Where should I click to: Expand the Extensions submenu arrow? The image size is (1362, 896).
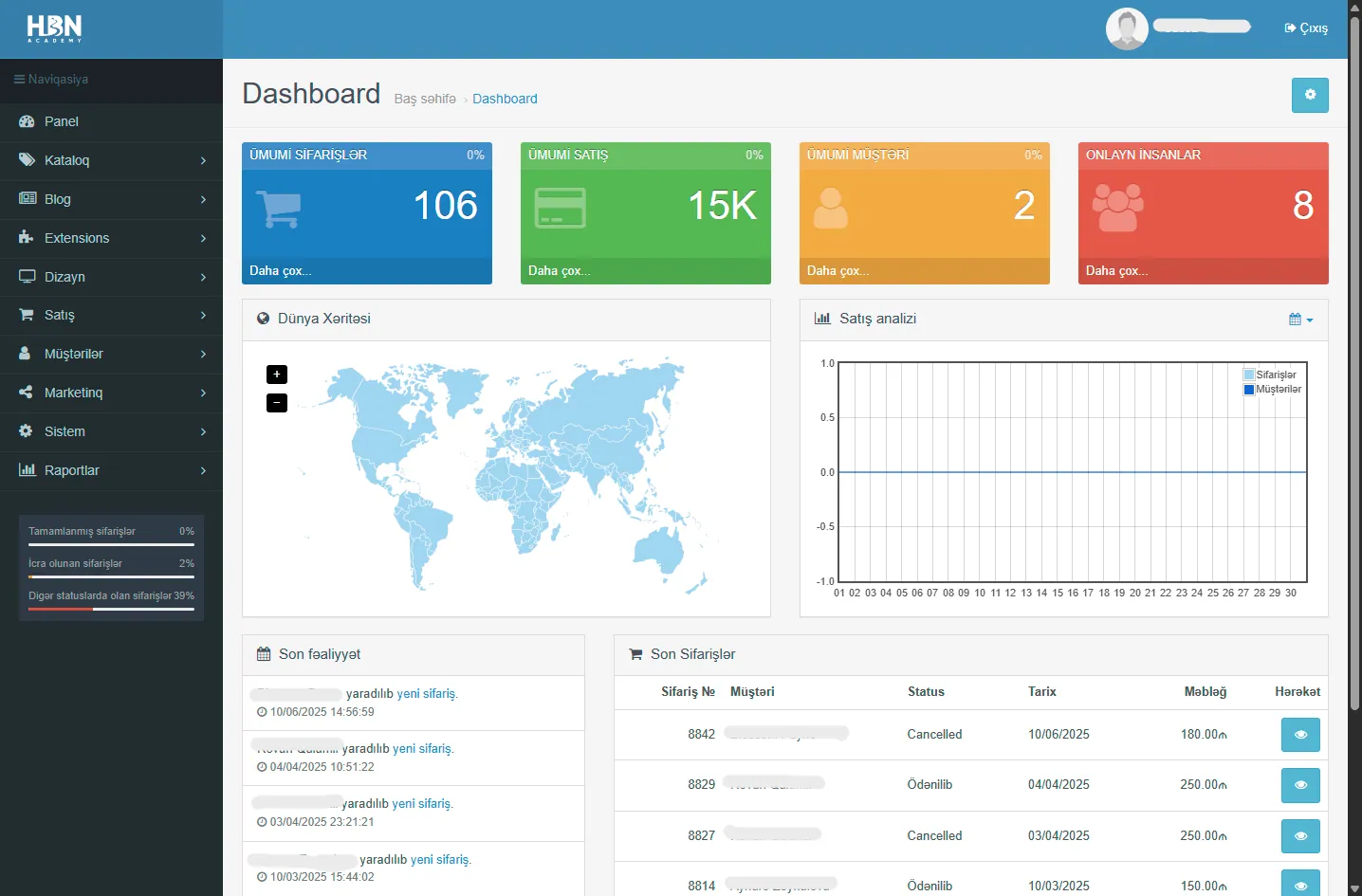pos(203,239)
